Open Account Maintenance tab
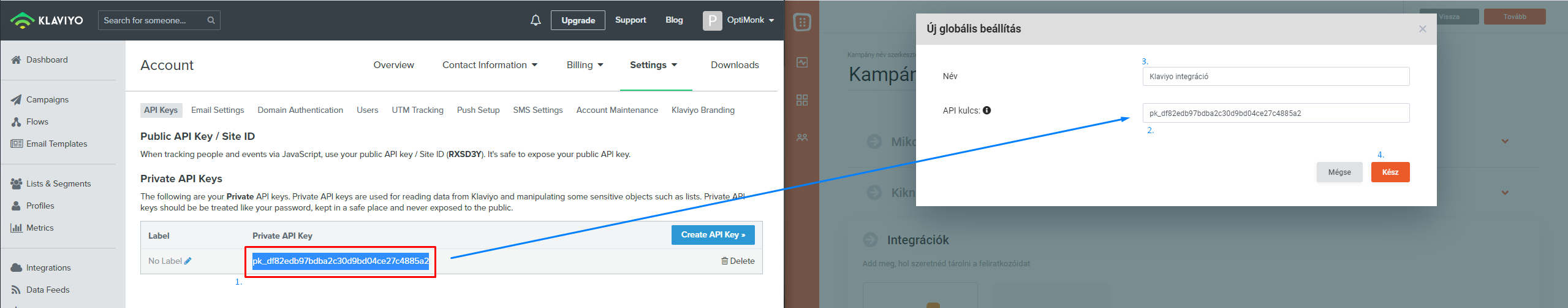The width and height of the screenshot is (1568, 308). 617,110
